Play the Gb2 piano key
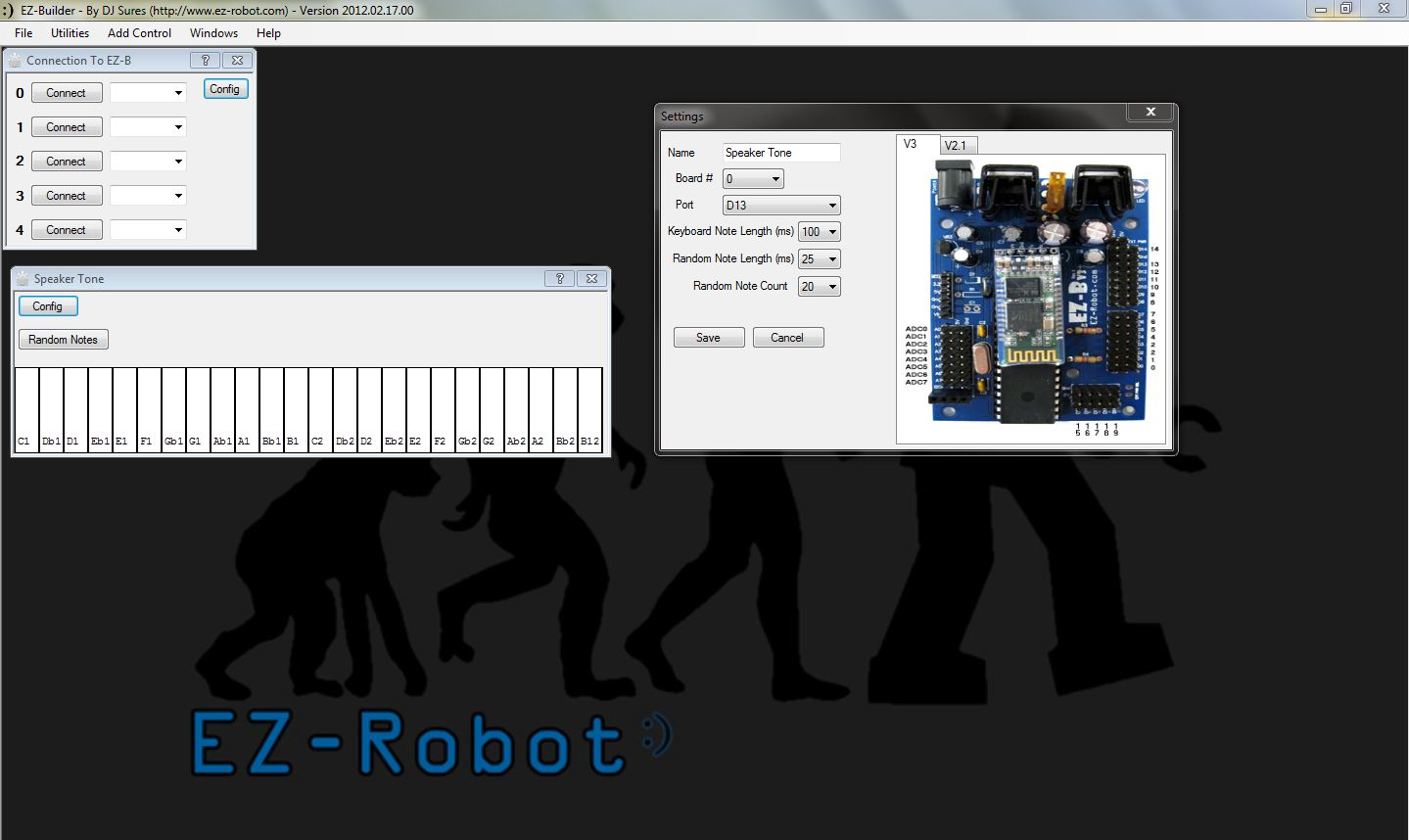 coord(467,409)
